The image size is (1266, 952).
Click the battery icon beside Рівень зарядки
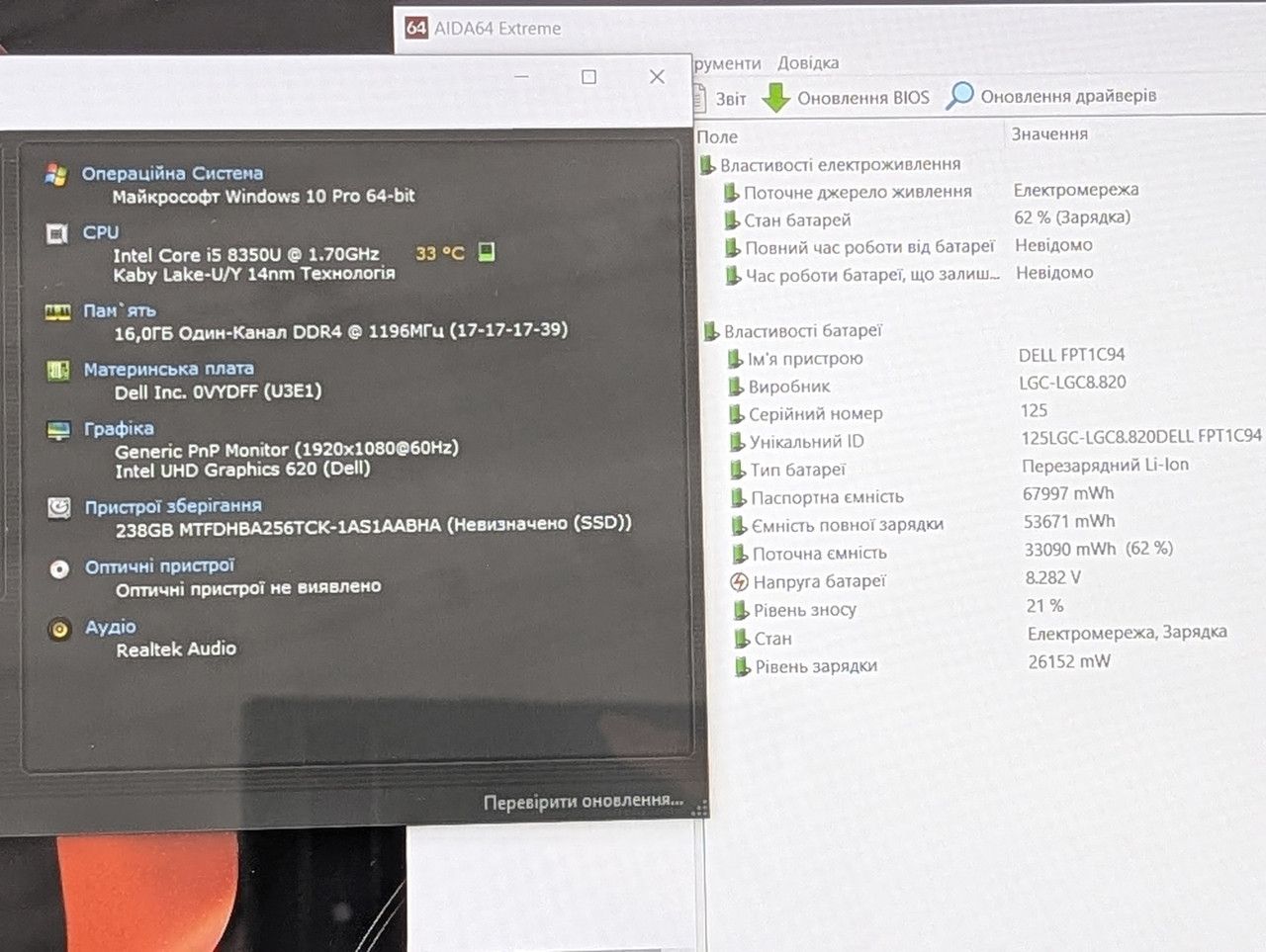click(743, 667)
